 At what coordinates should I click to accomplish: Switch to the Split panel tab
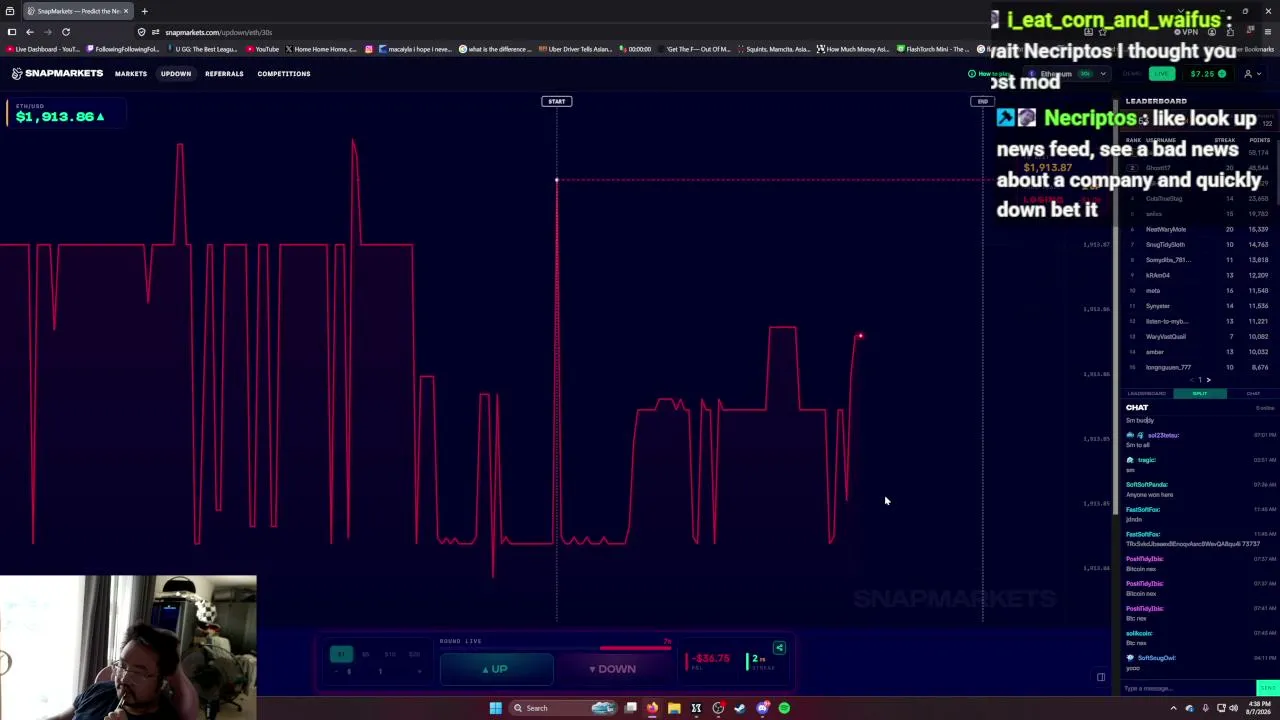[x=1199, y=393]
